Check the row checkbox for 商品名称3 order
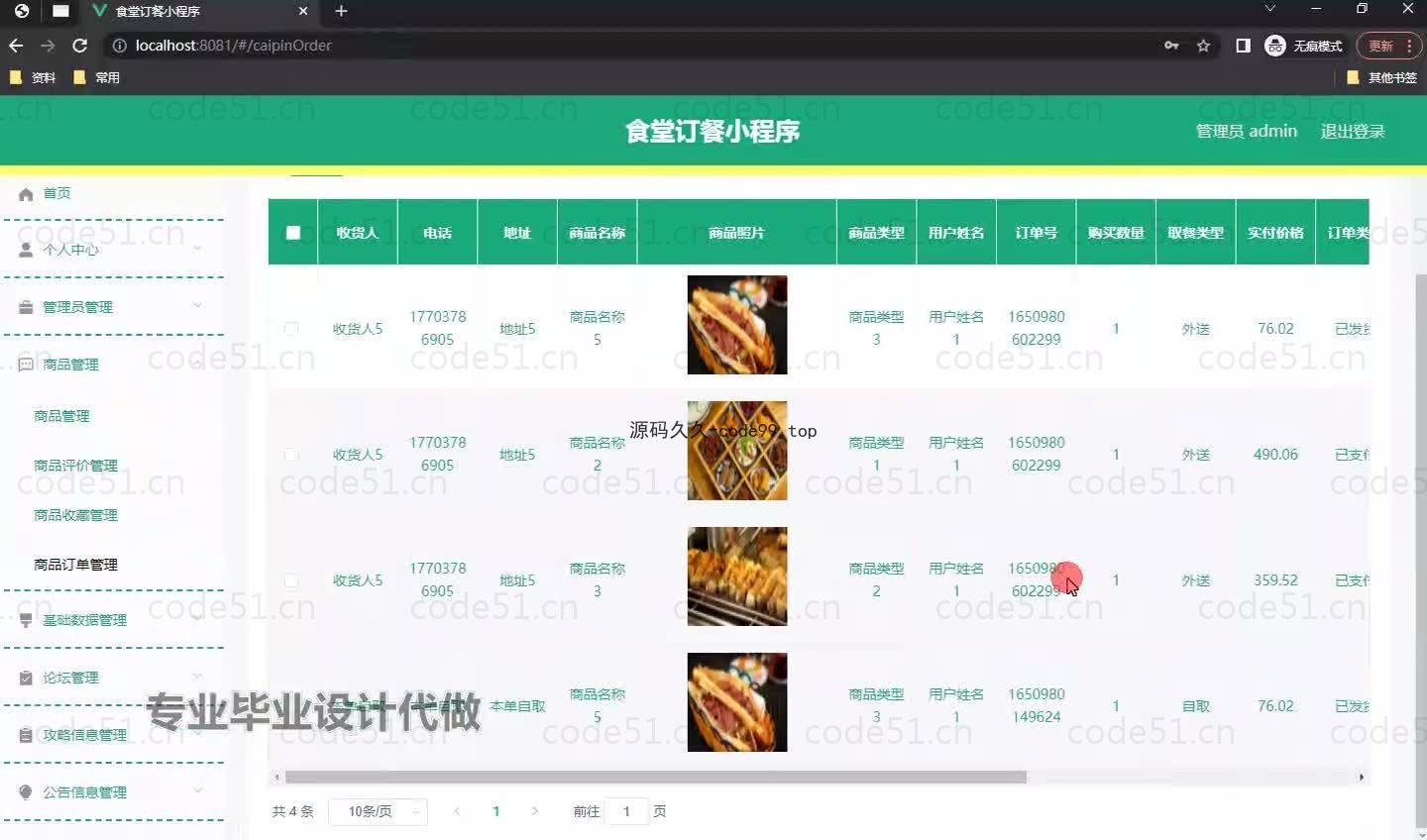This screenshot has height=840, width=1427. click(291, 580)
